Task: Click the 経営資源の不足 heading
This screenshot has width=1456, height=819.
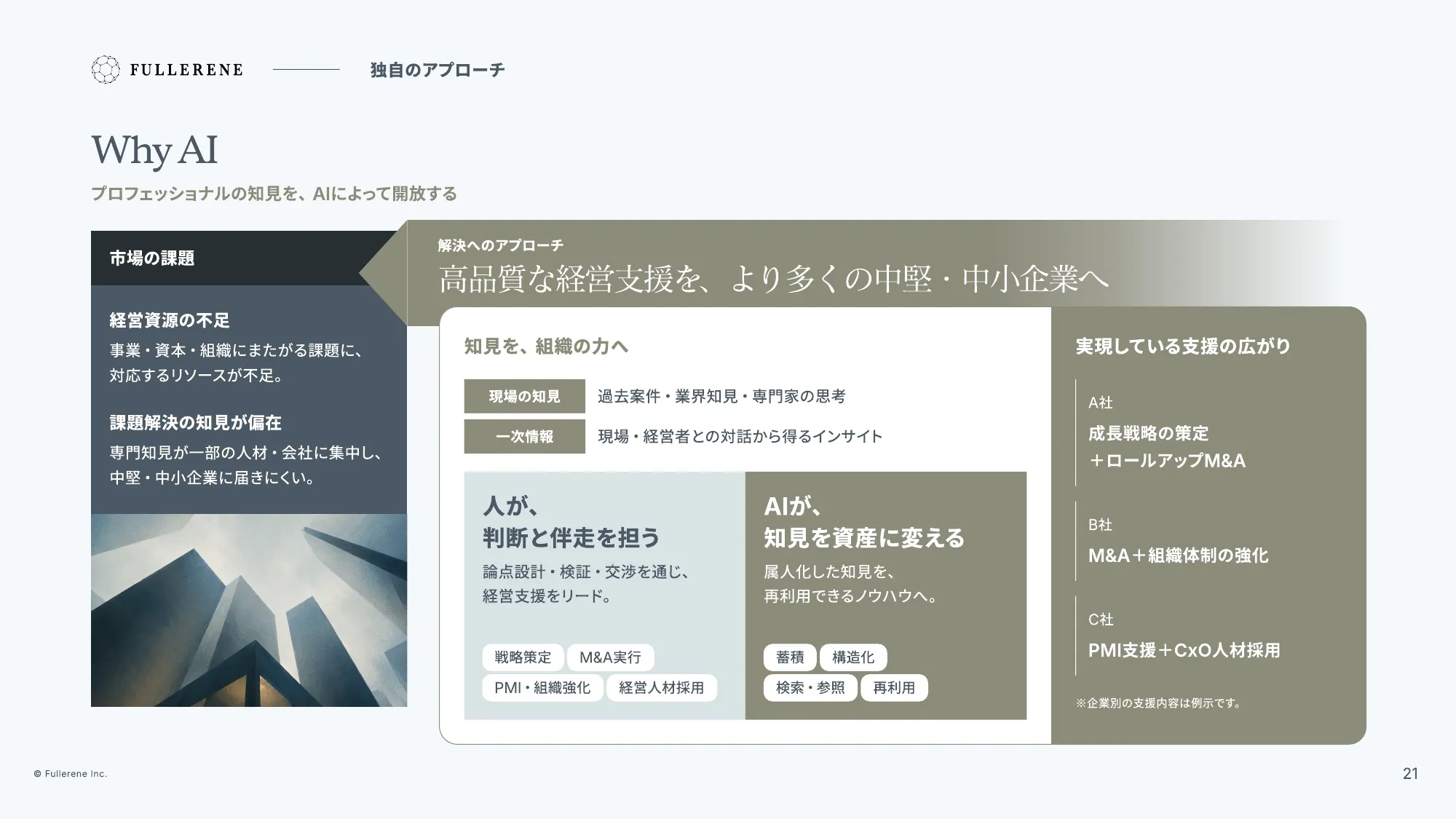Action: [170, 320]
